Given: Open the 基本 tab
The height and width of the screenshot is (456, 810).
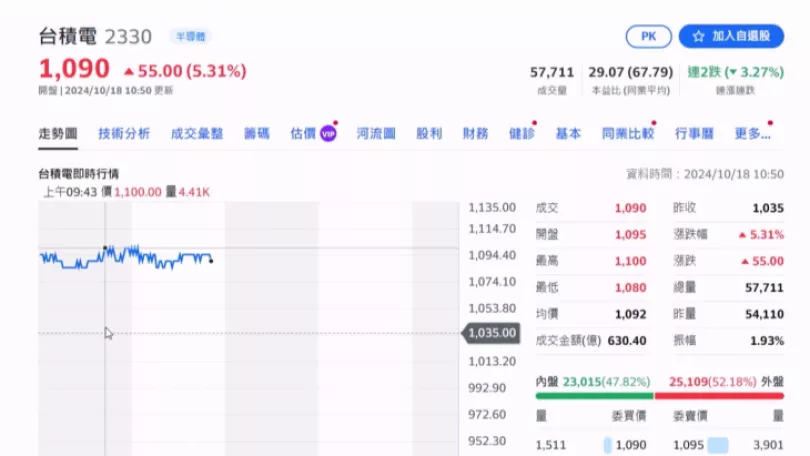Looking at the screenshot, I should [568, 134].
